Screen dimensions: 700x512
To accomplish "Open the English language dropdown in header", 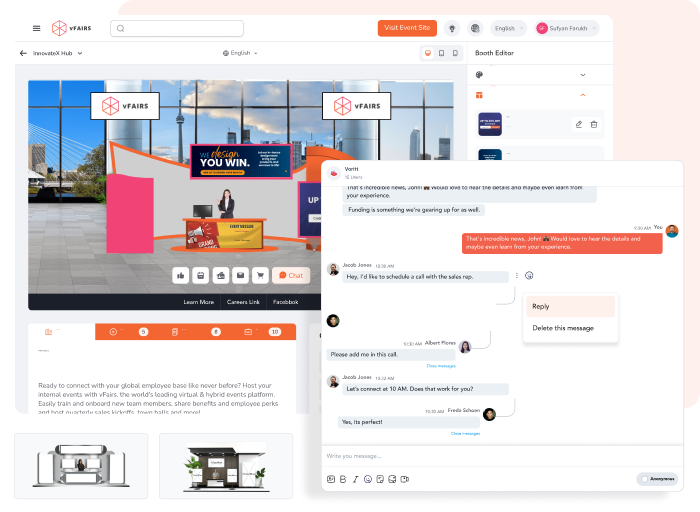I will point(508,28).
